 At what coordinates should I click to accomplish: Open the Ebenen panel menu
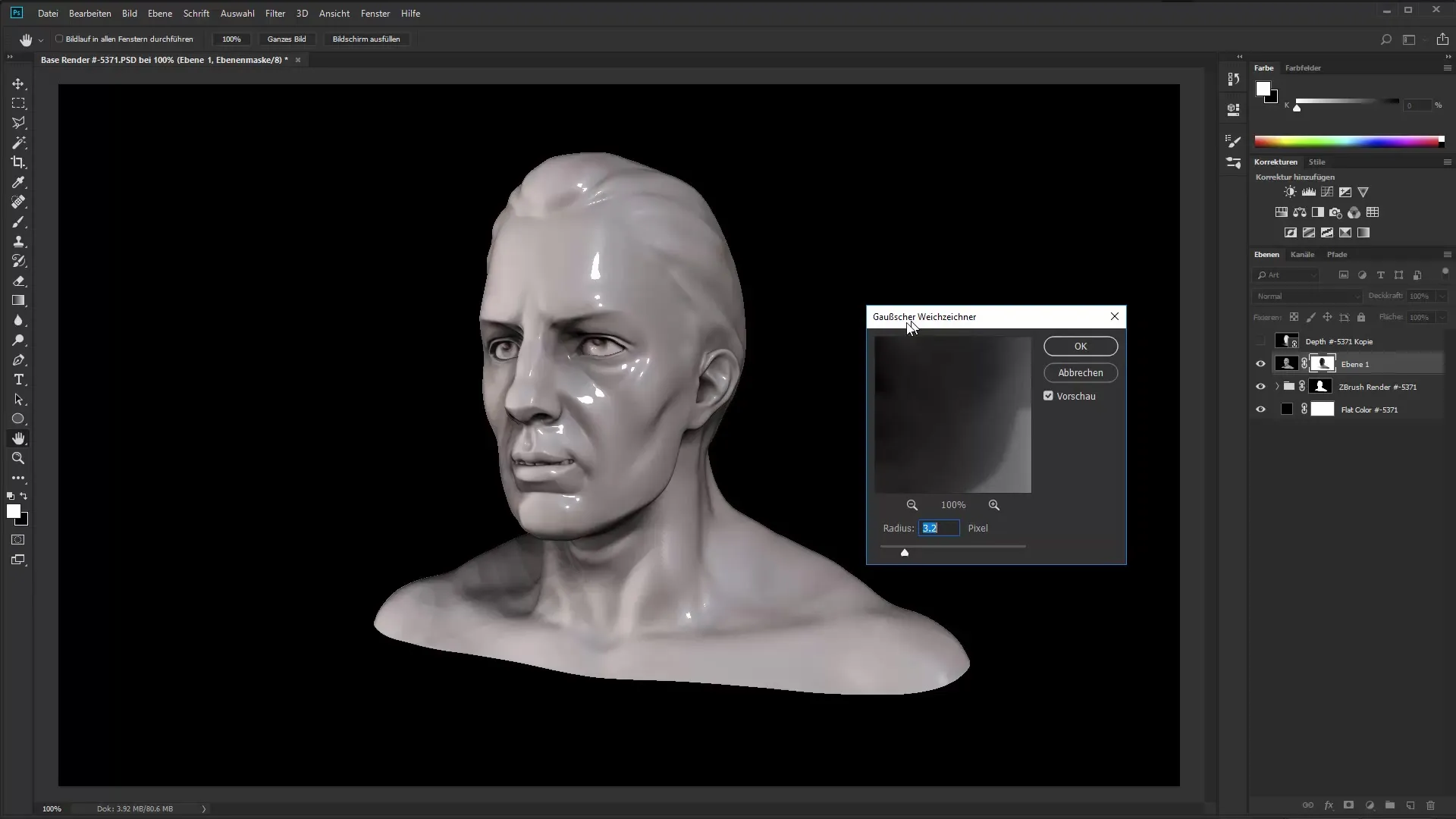(1447, 255)
